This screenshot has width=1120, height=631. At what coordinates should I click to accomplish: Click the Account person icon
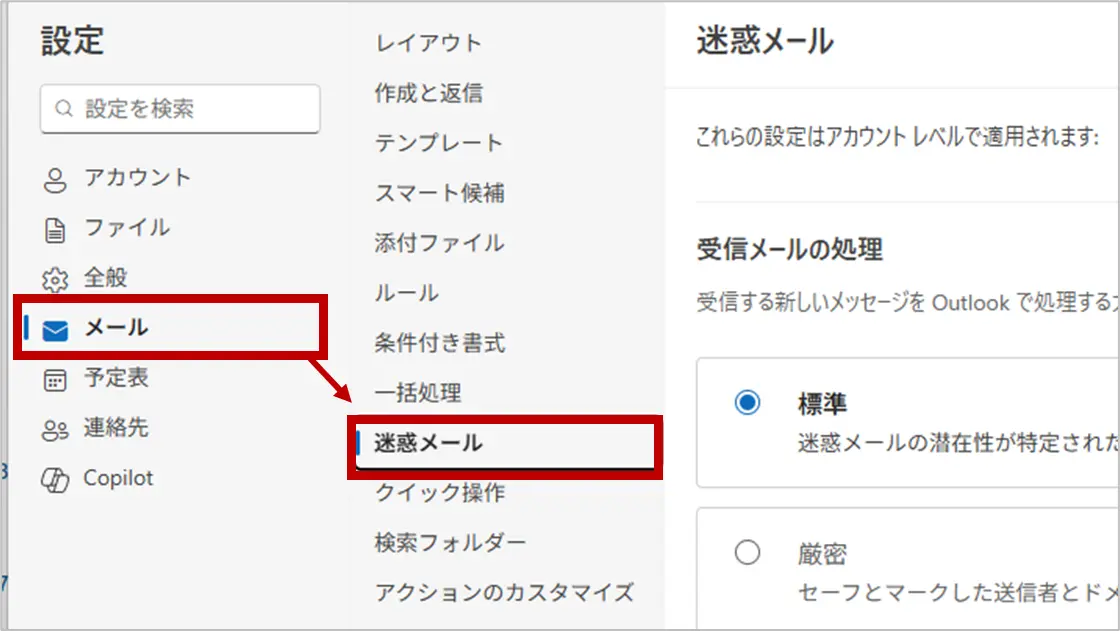point(54,180)
